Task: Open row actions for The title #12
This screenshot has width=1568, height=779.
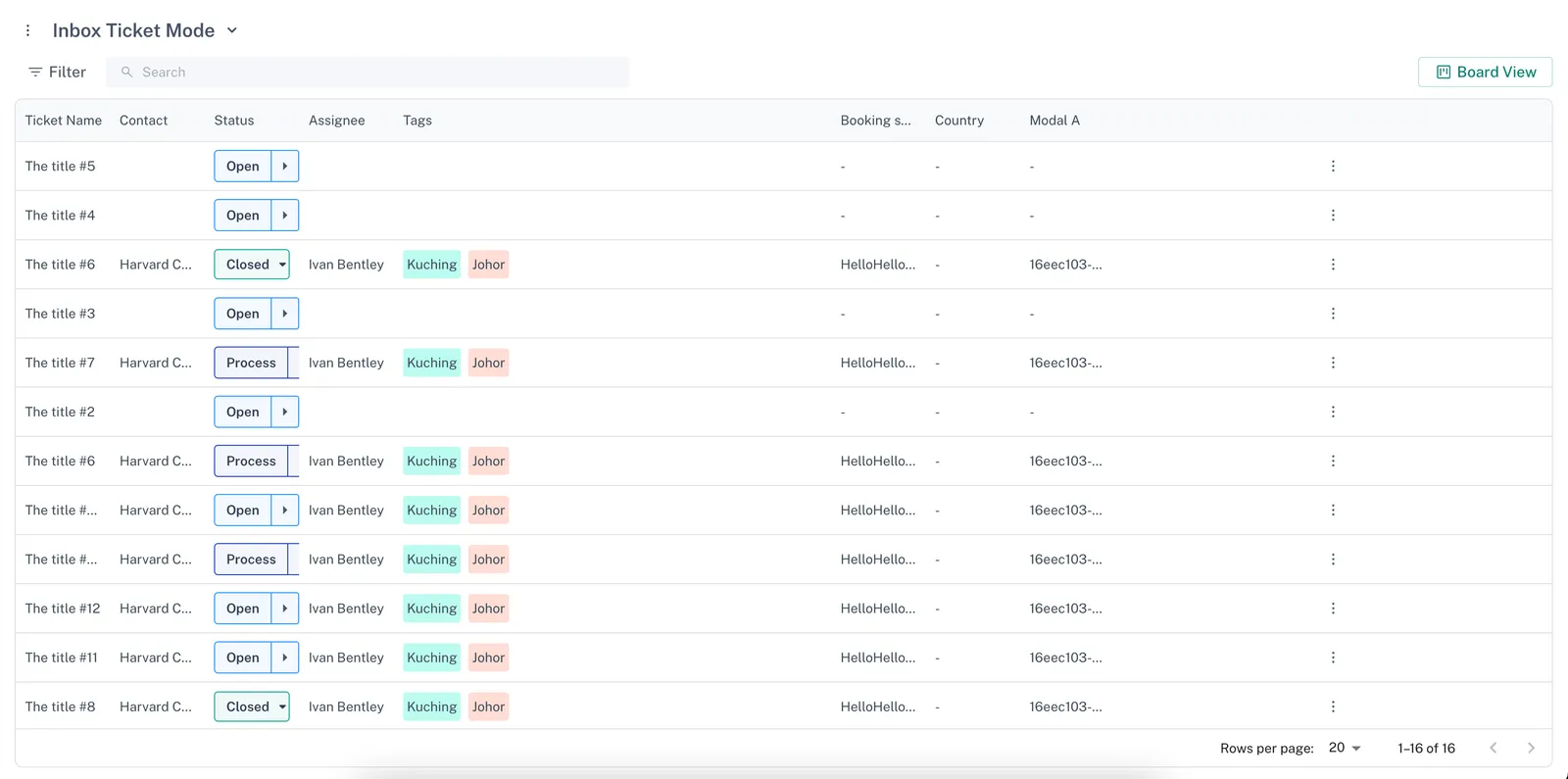Action: (x=1333, y=609)
